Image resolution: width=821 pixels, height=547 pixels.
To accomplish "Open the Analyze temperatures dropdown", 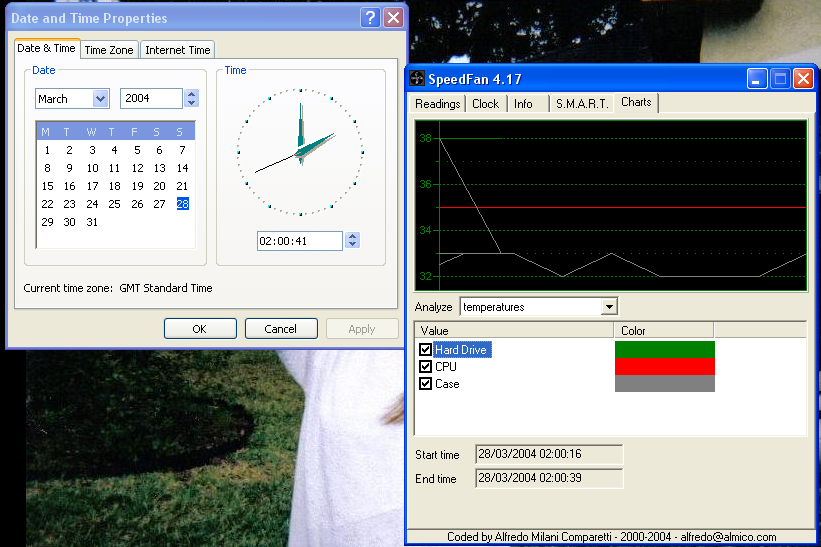I will (609, 307).
